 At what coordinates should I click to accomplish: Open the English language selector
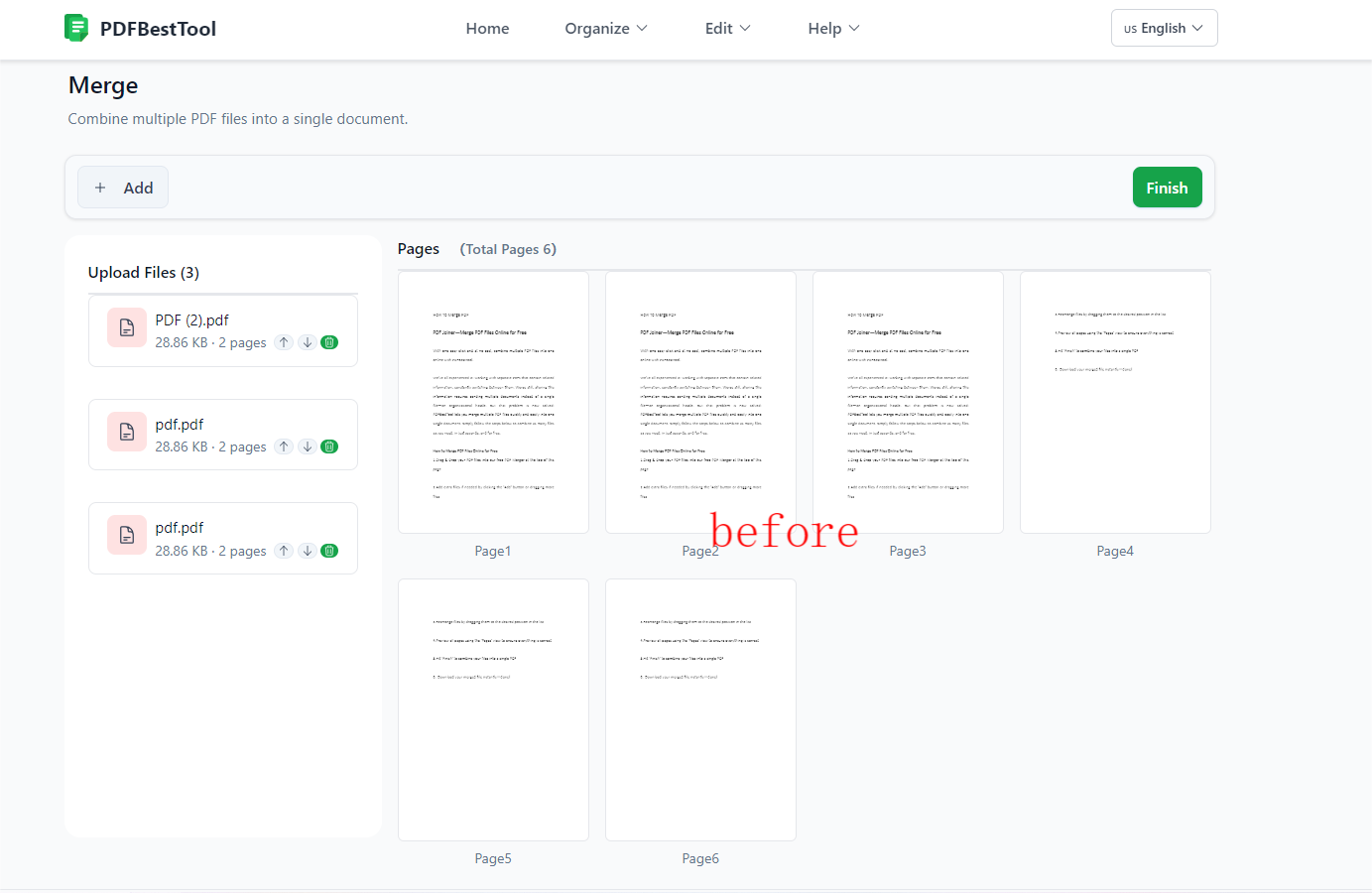[x=1163, y=28]
